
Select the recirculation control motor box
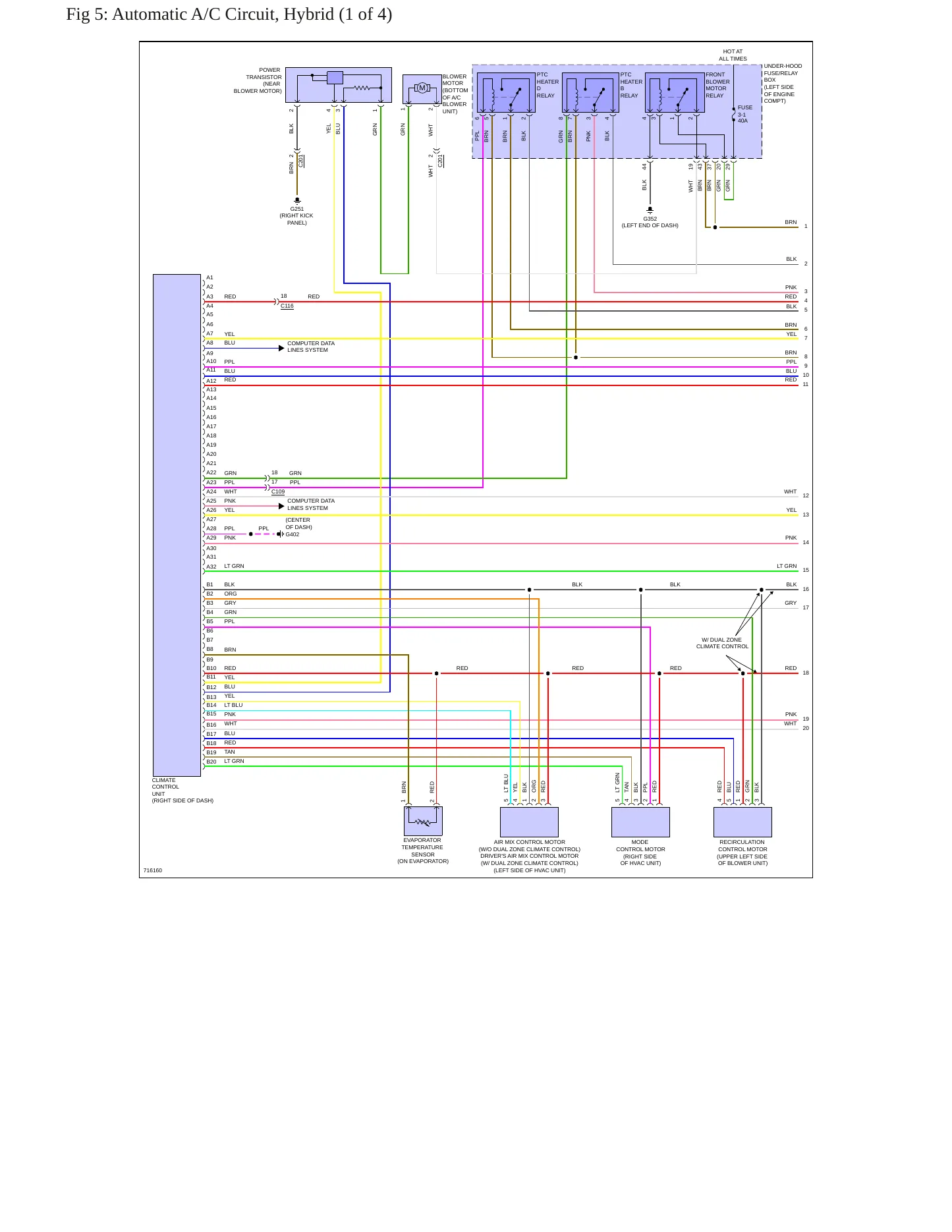point(742,822)
